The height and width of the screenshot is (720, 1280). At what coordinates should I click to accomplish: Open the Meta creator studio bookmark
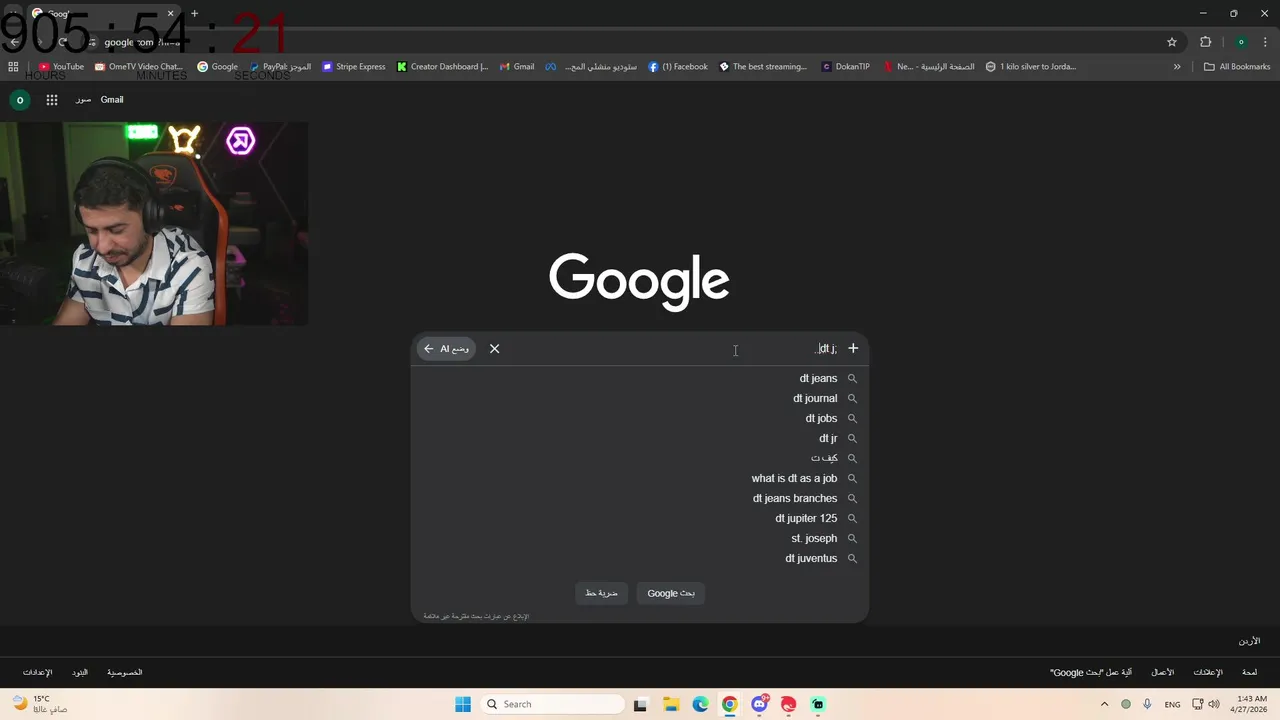[591, 67]
